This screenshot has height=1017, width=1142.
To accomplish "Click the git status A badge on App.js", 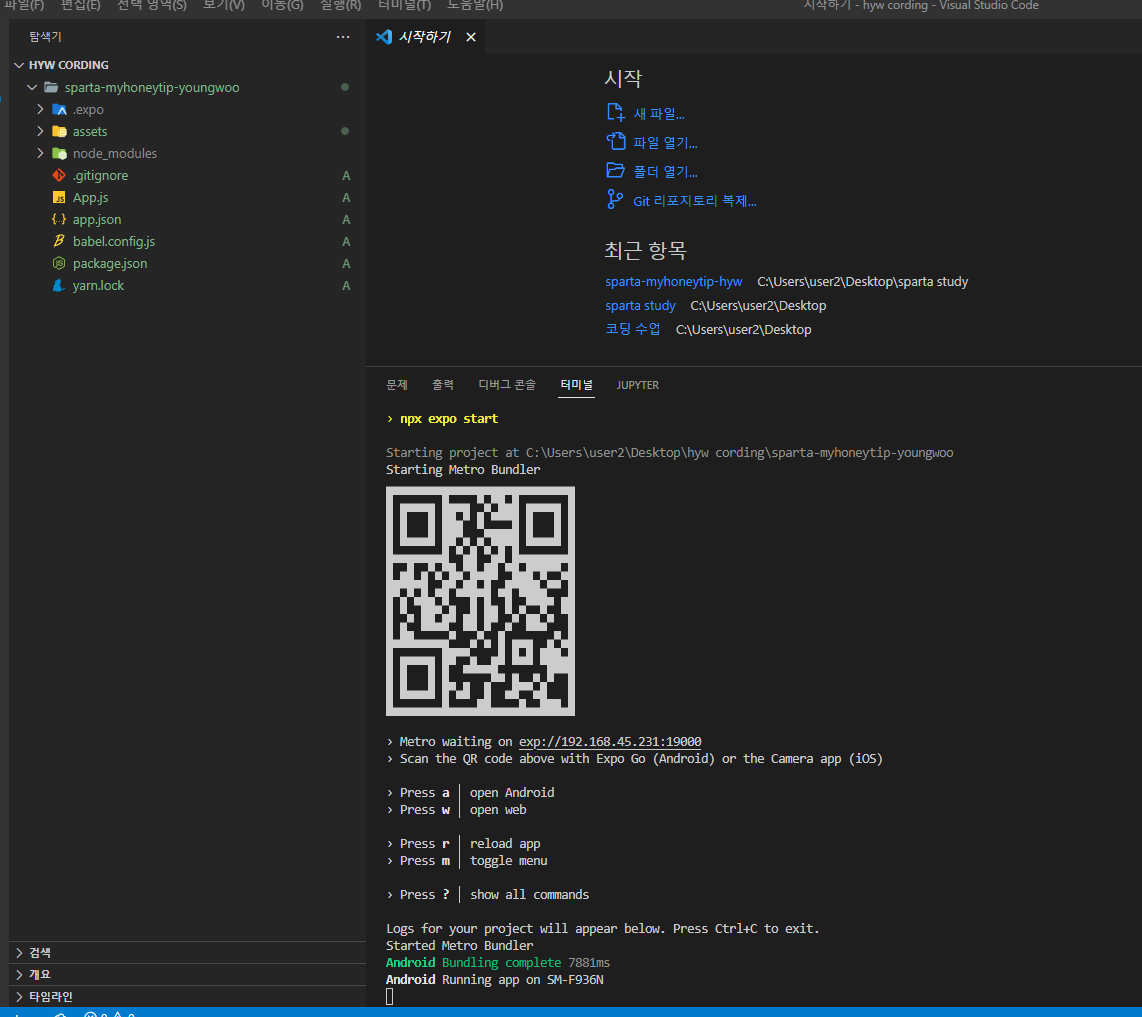I will tap(346, 197).
